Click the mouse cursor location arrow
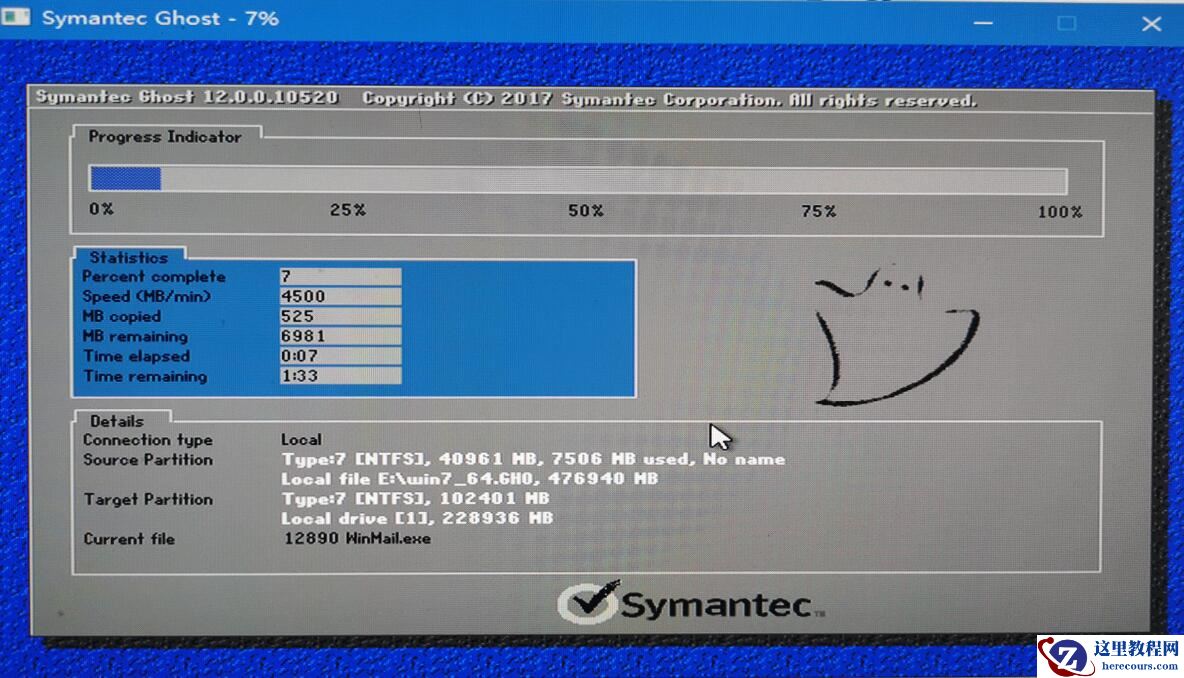Image resolution: width=1184 pixels, height=678 pixels. pos(719,437)
